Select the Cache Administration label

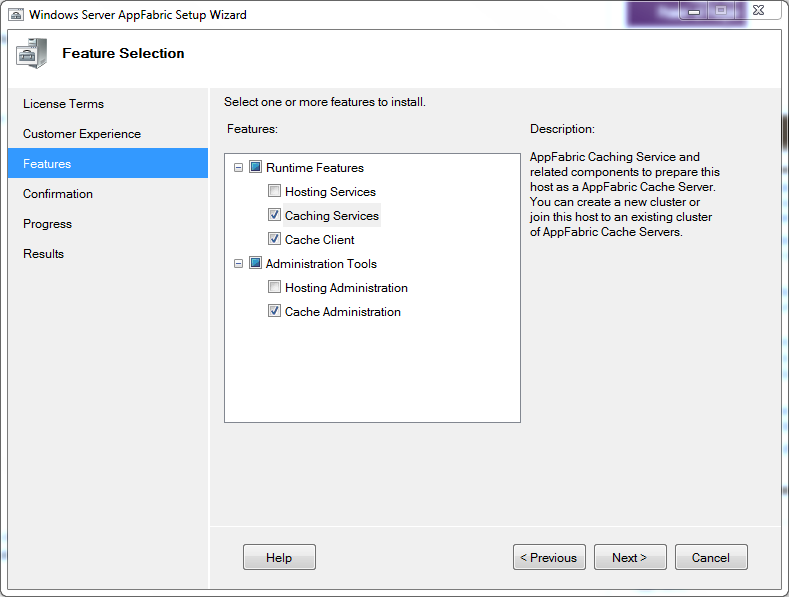click(x=343, y=312)
